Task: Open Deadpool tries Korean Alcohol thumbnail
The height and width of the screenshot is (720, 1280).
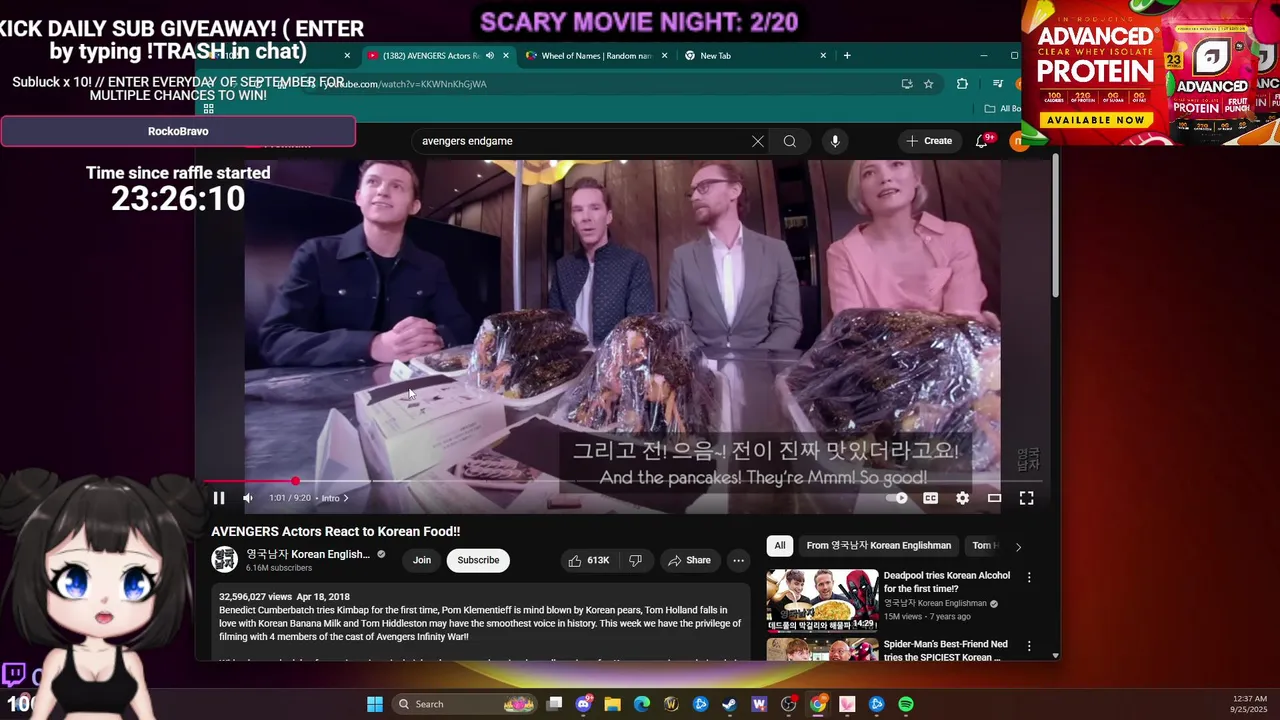Action: [x=822, y=600]
